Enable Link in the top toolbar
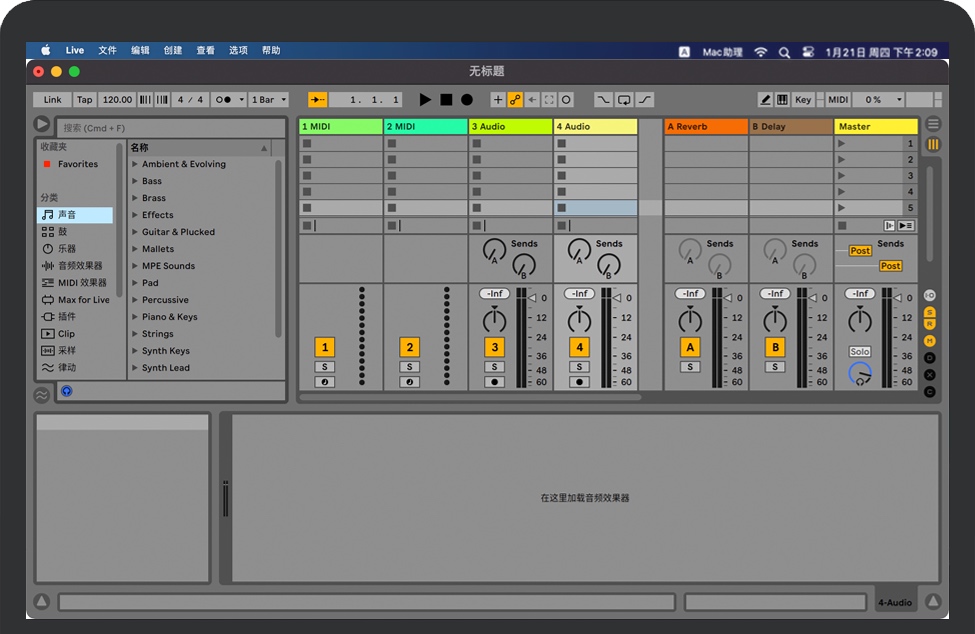Screen dimensions: 975x634 (x=52, y=99)
